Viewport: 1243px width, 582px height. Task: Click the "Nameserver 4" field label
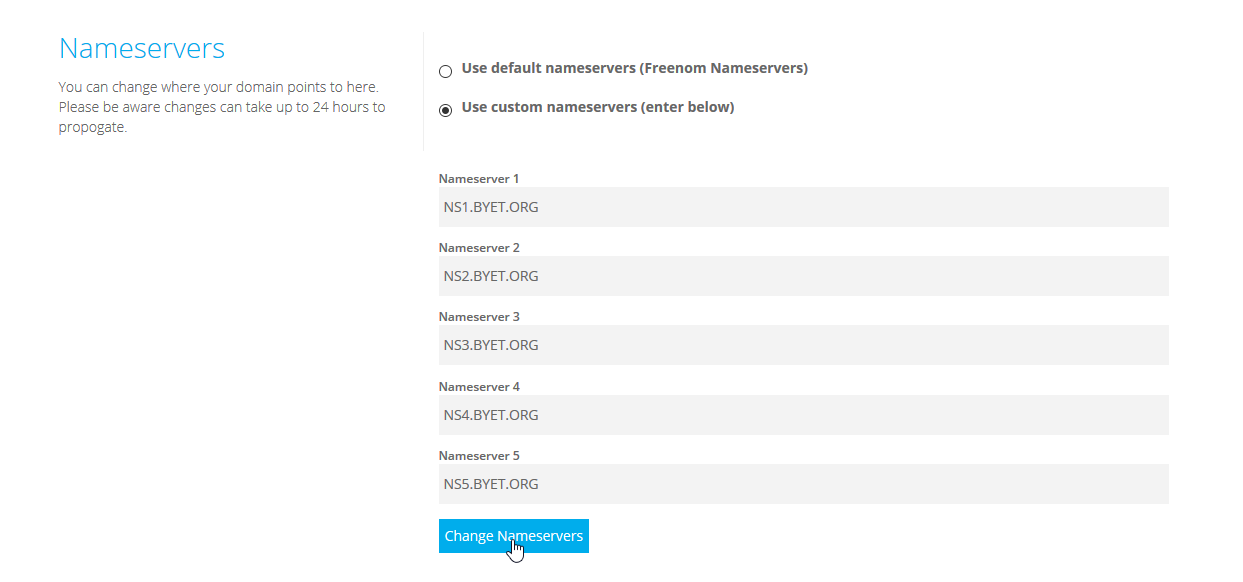click(x=479, y=387)
